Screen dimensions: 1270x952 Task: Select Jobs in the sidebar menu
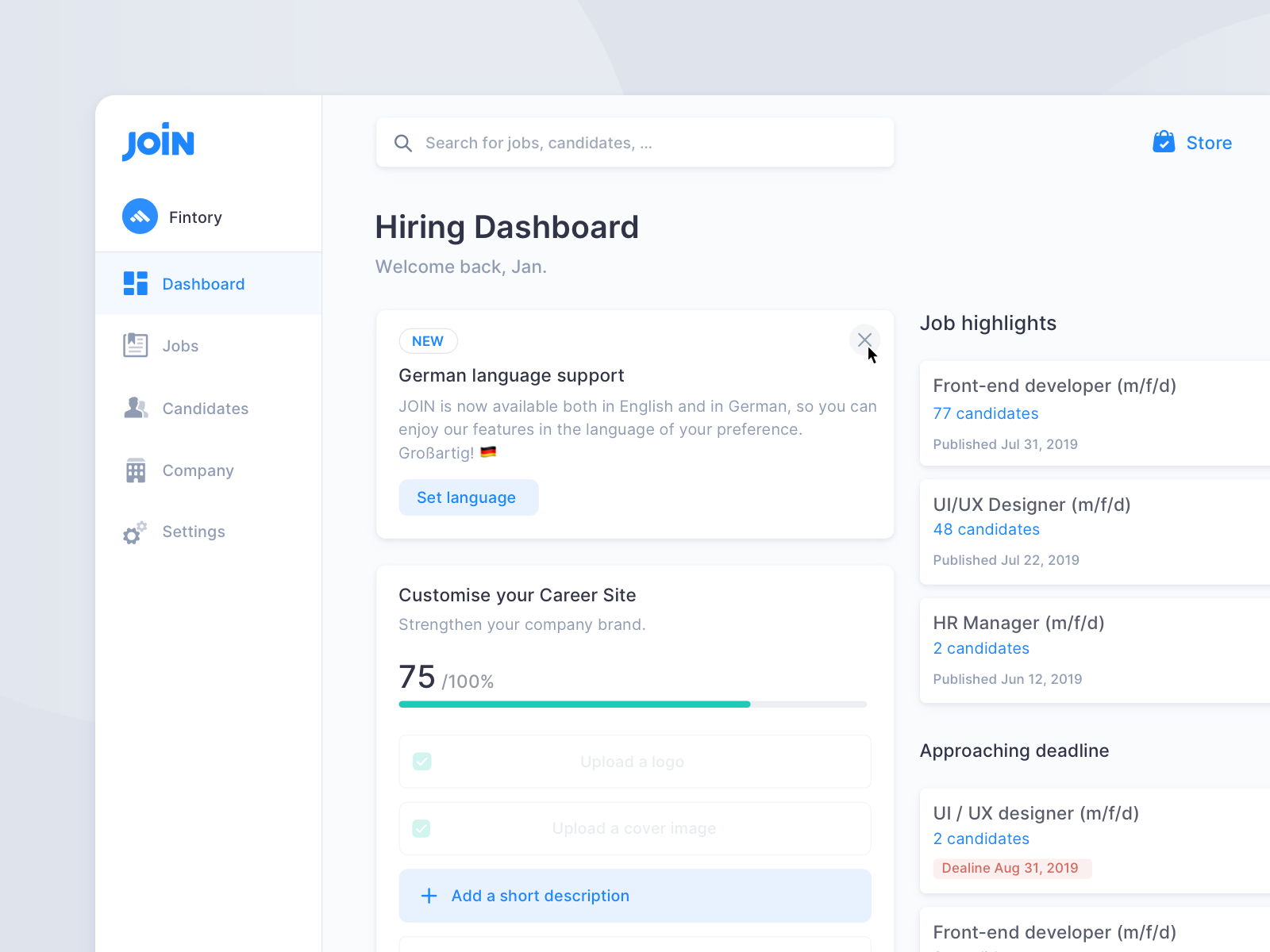[180, 345]
